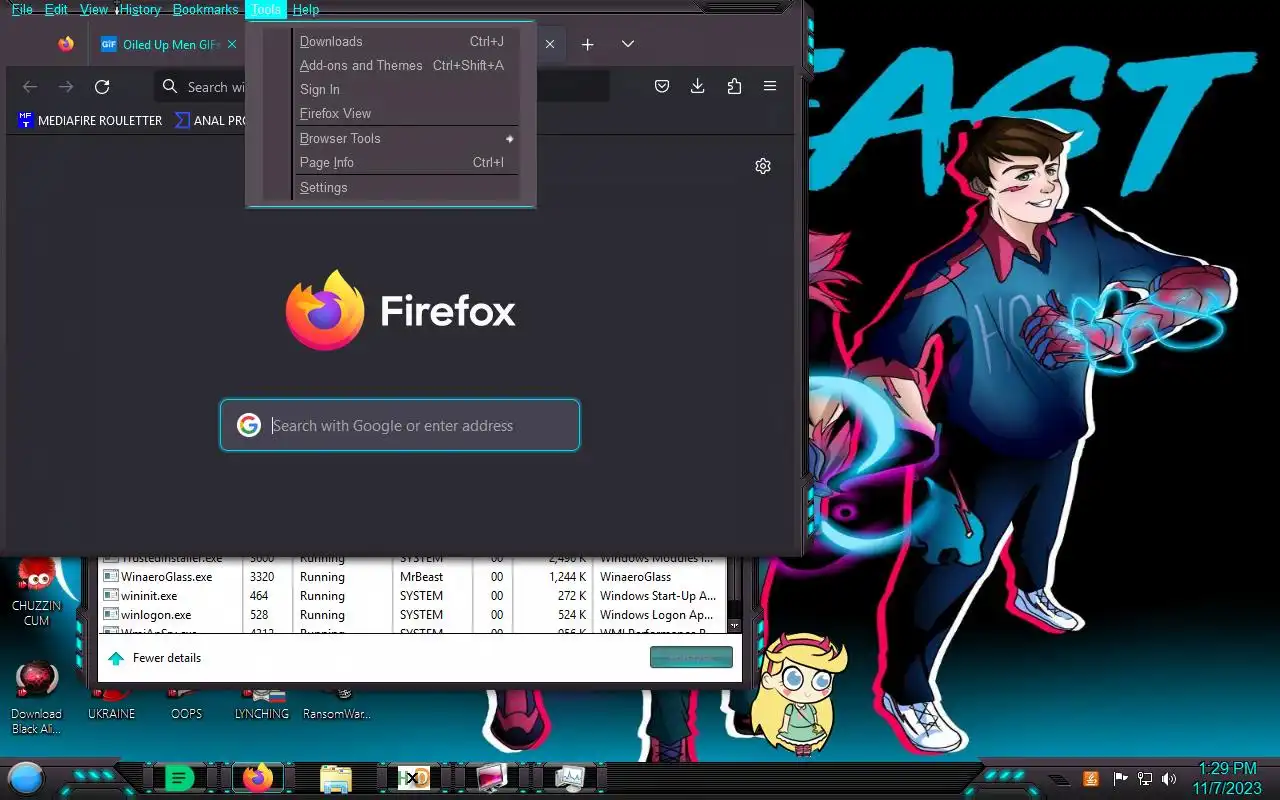Click the magnifier icon in the address bar
Image resolution: width=1280 pixels, height=800 pixels.
(x=170, y=87)
